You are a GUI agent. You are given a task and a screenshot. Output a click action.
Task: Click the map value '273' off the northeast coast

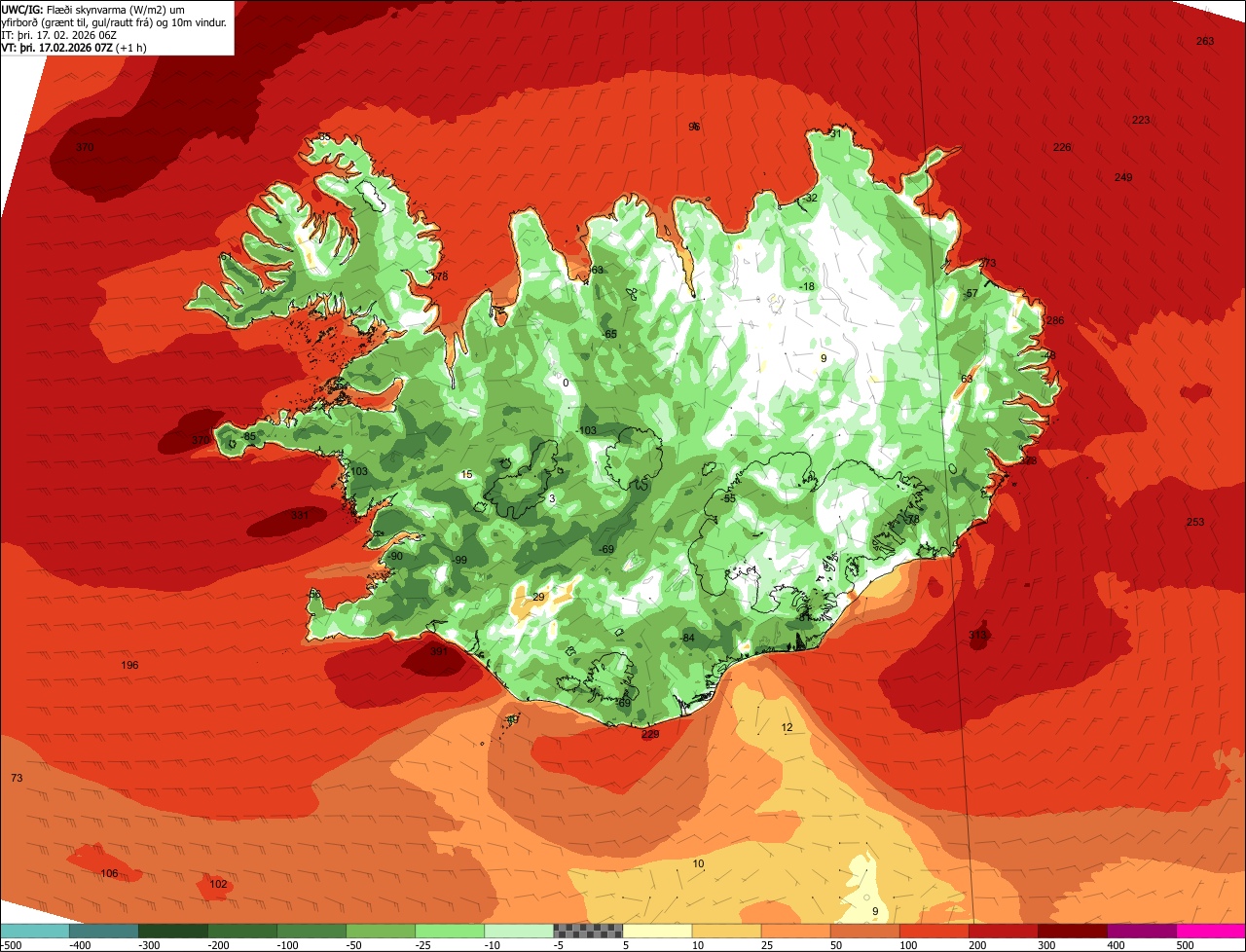(x=987, y=263)
